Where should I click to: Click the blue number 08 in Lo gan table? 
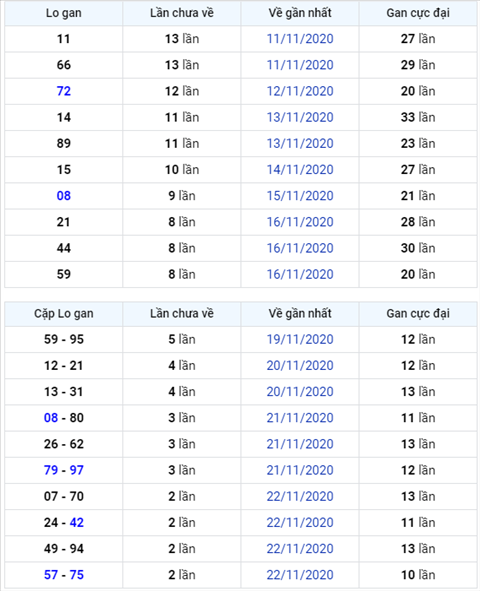[x=64, y=196]
